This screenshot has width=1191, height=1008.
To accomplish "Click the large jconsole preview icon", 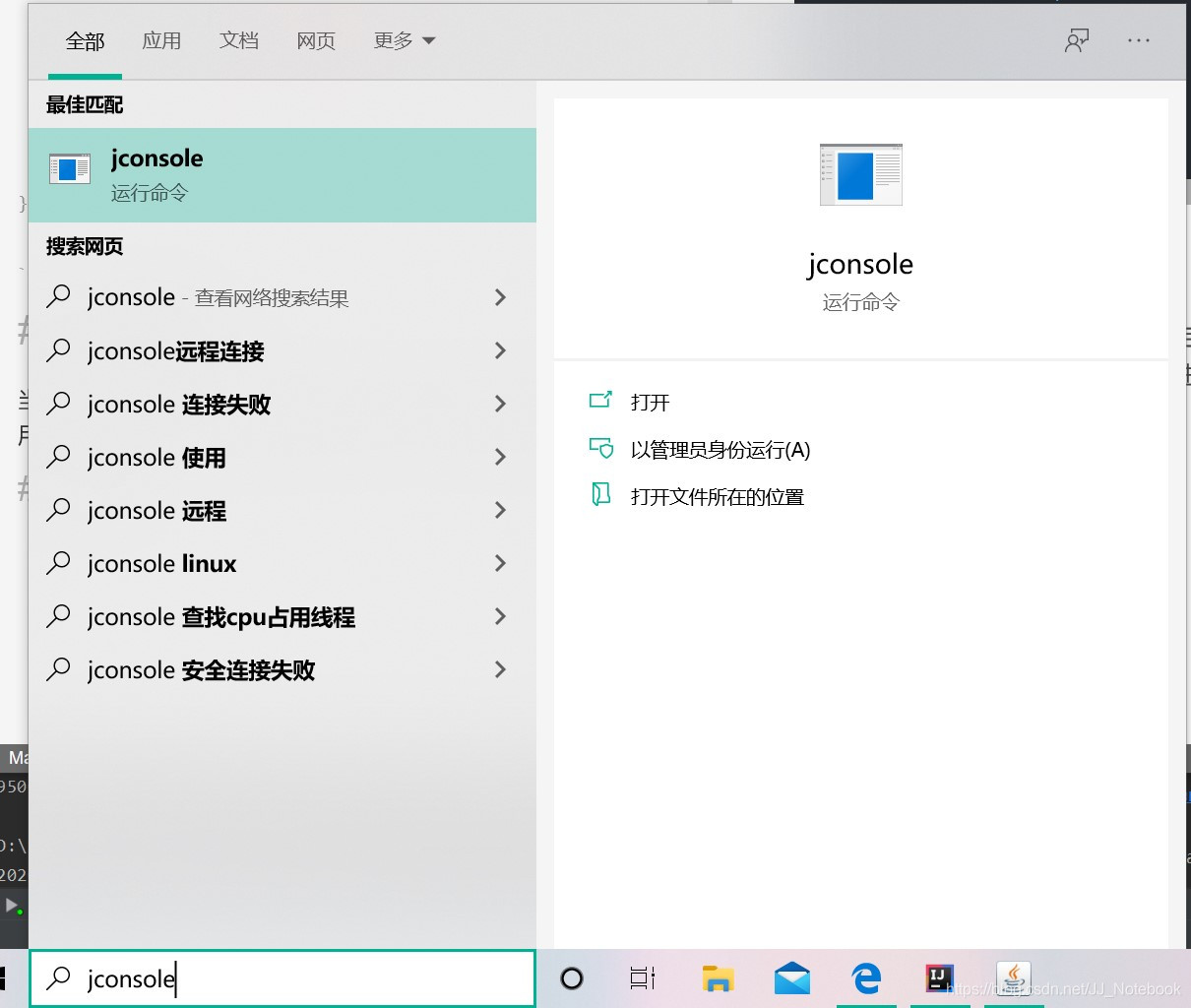I will (860, 175).
